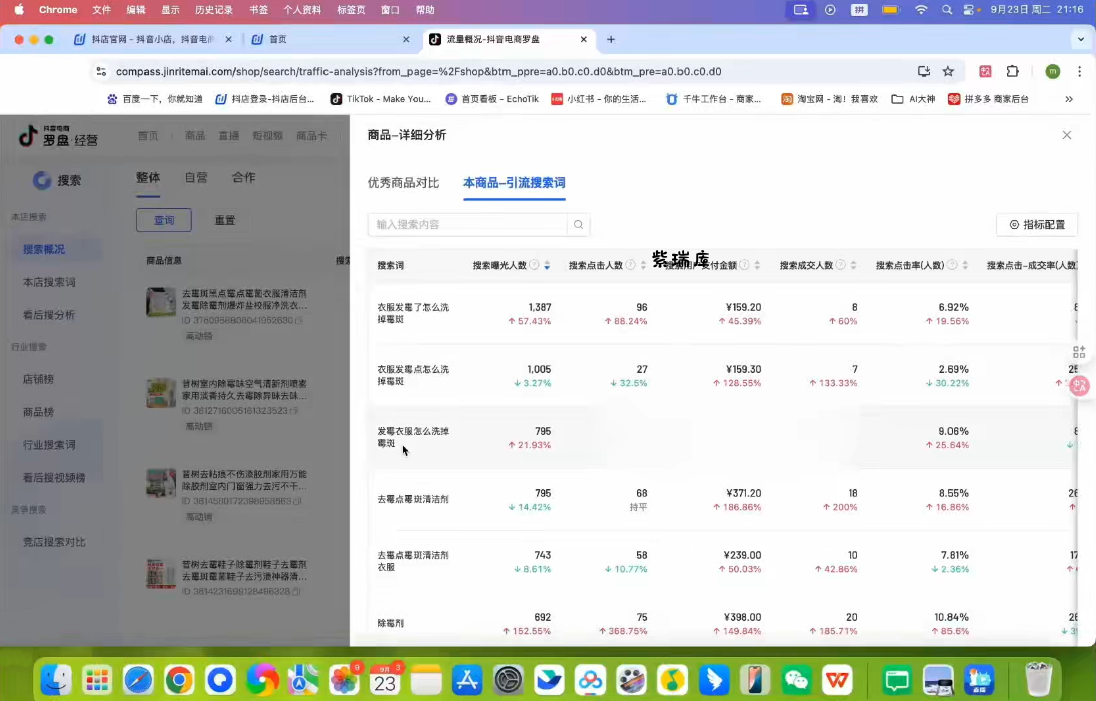This screenshot has height=701, width=1096.
Task: Open the new tab plus button
Action: point(611,40)
